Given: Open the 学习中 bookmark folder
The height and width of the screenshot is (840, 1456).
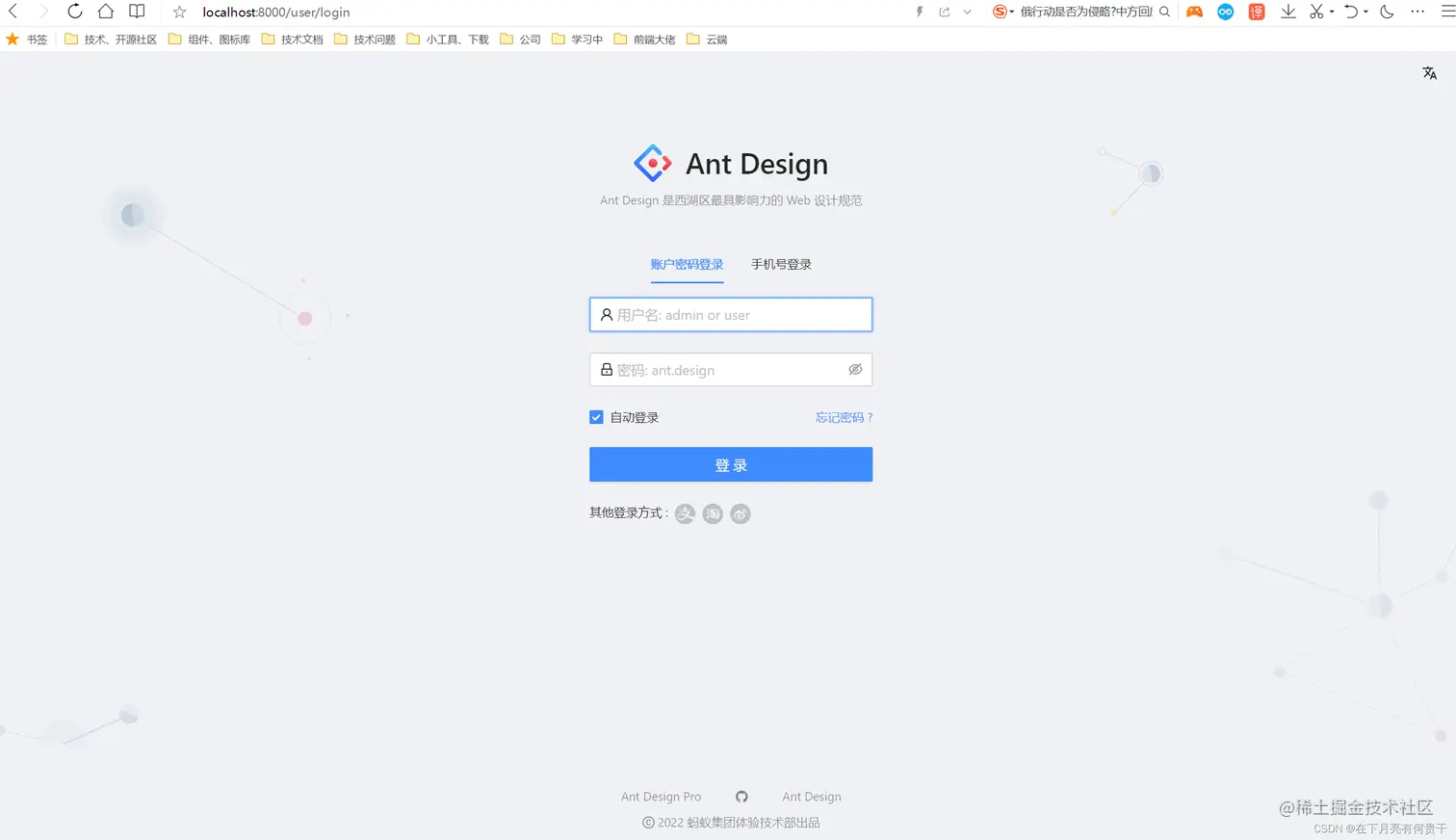Looking at the screenshot, I should click(x=577, y=39).
